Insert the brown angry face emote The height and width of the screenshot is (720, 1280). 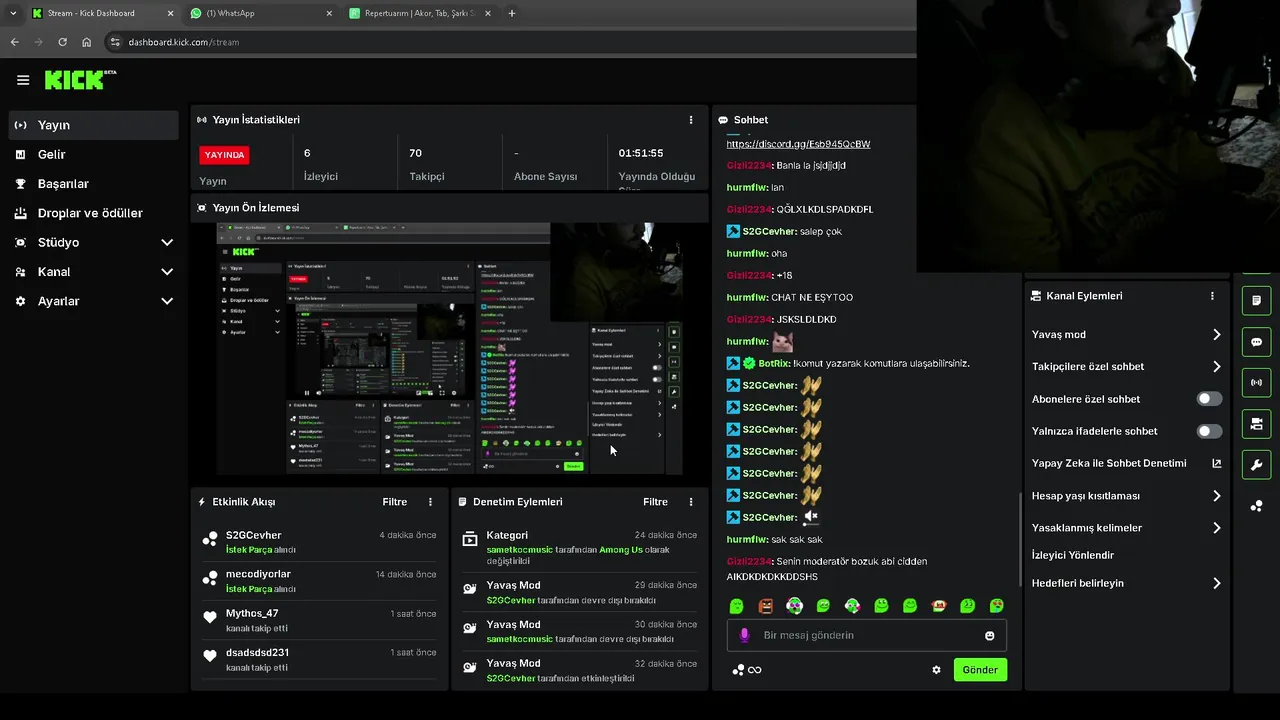click(x=765, y=606)
